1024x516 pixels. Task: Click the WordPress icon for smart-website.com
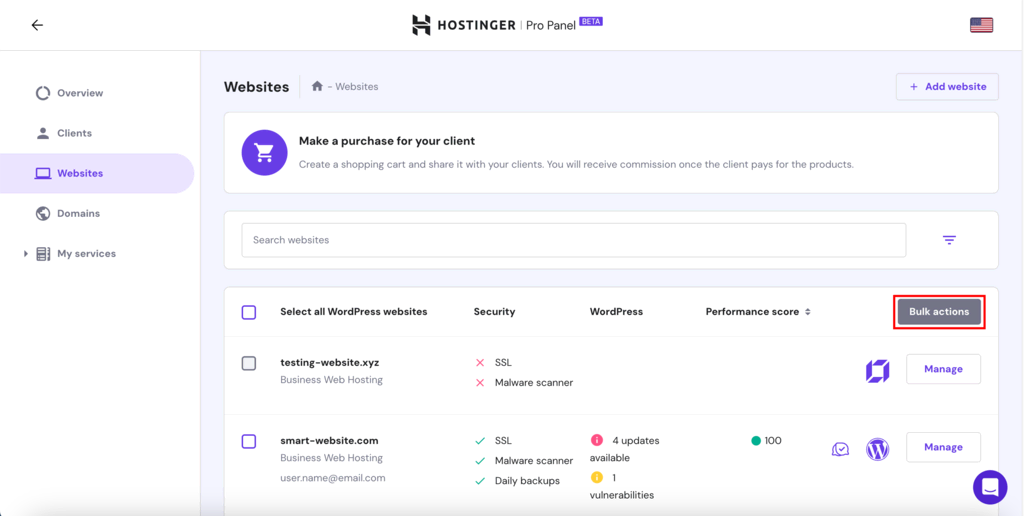(x=878, y=449)
